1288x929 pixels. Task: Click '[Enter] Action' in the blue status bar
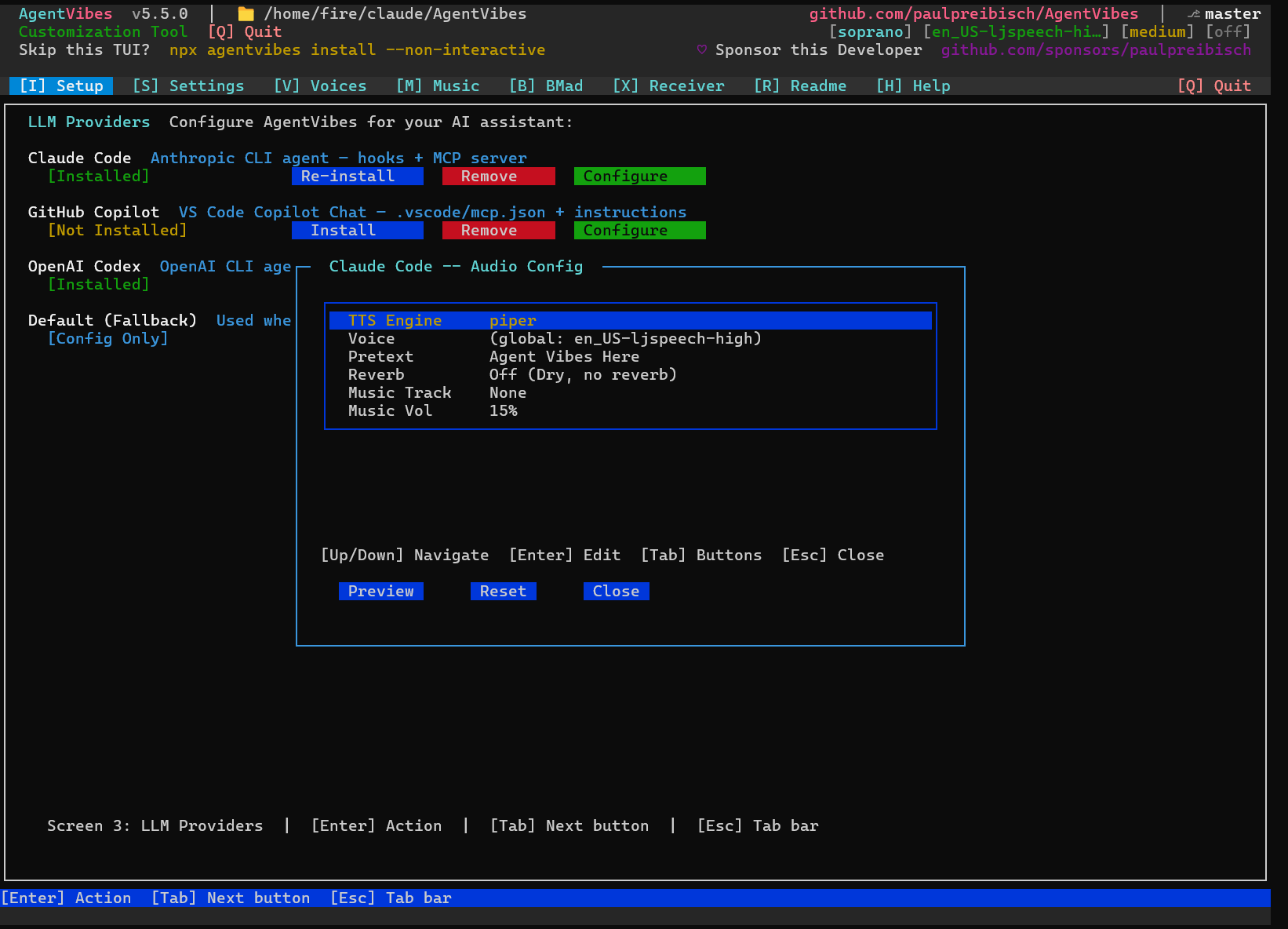pos(66,898)
